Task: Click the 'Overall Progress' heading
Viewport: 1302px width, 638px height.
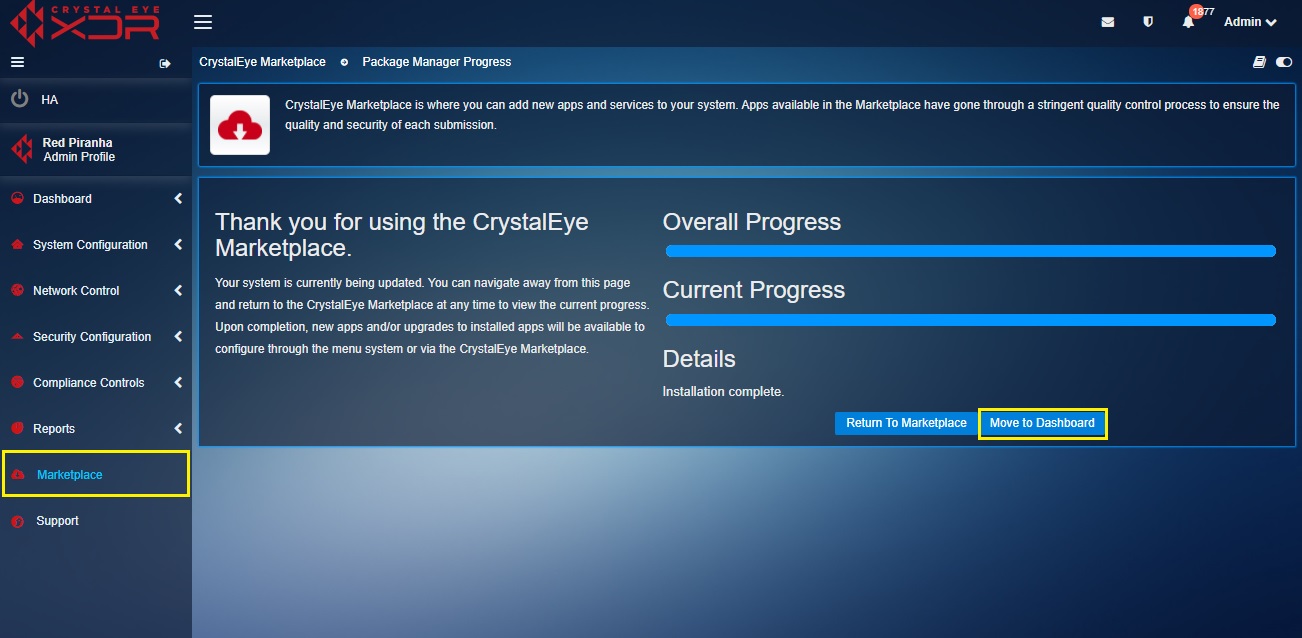Action: pyautogui.click(x=752, y=222)
